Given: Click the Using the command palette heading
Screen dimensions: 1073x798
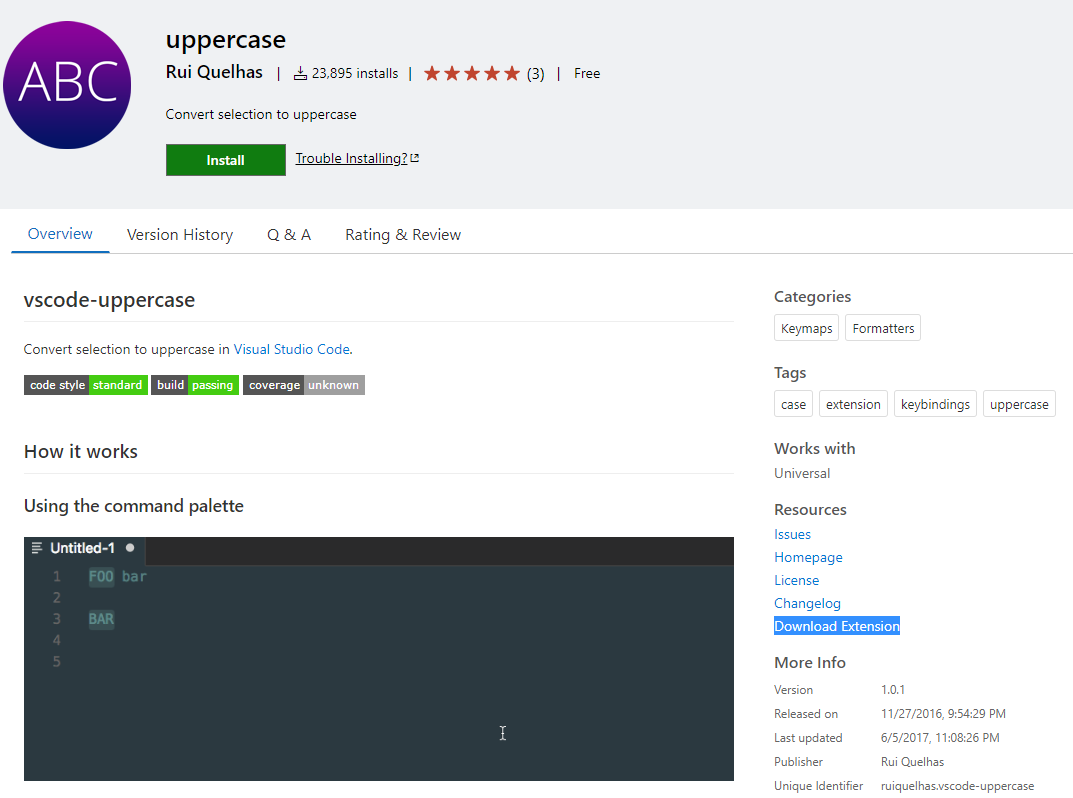Looking at the screenshot, I should (133, 506).
